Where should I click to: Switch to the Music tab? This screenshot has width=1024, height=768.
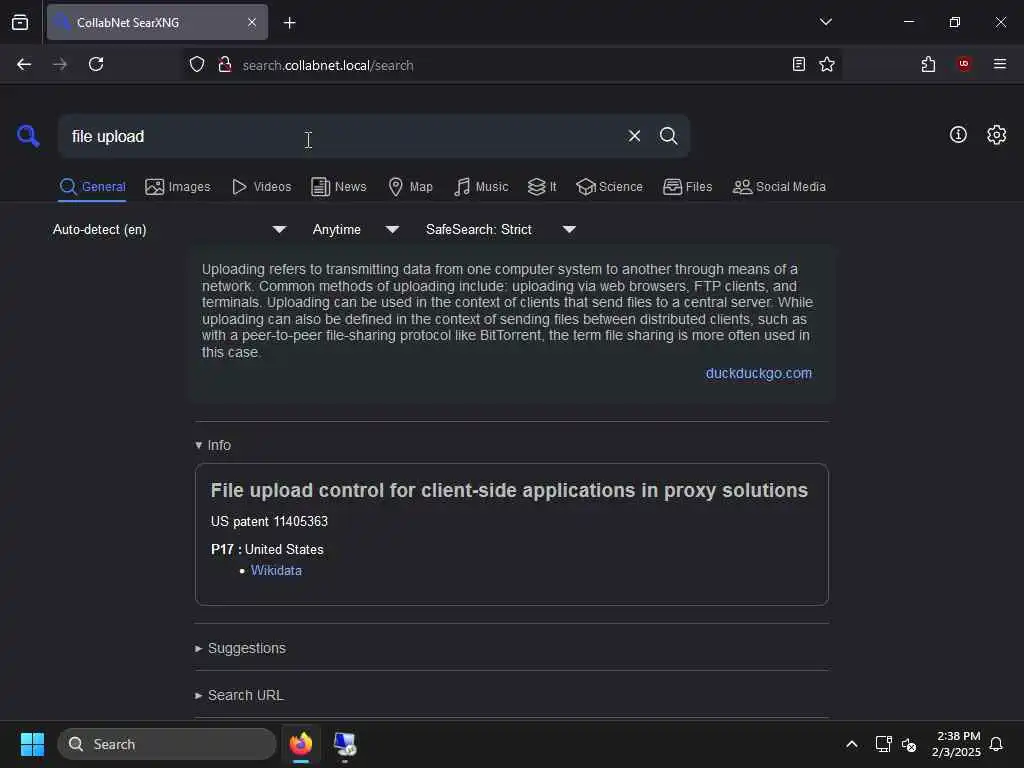coord(481,187)
